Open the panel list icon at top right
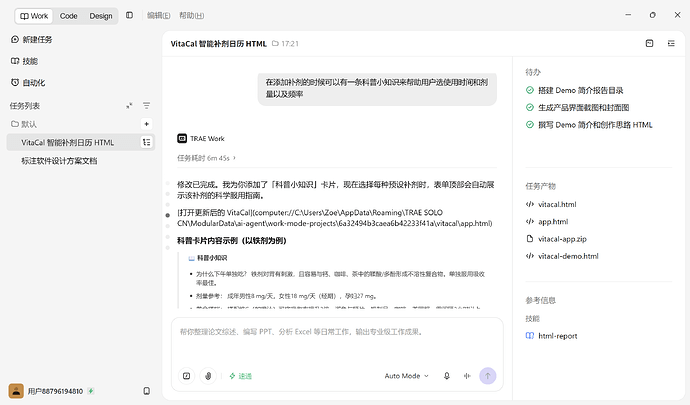Image resolution: width=690 pixels, height=405 pixels. [671, 43]
